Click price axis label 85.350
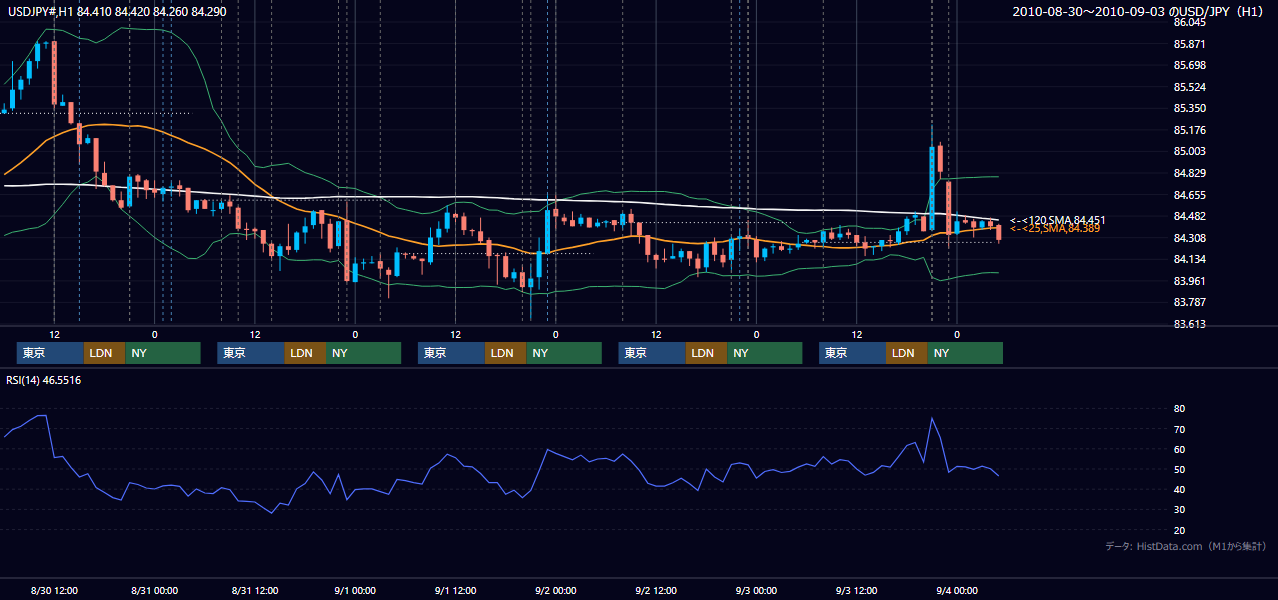This screenshot has width=1278, height=600. pyautogui.click(x=1189, y=108)
